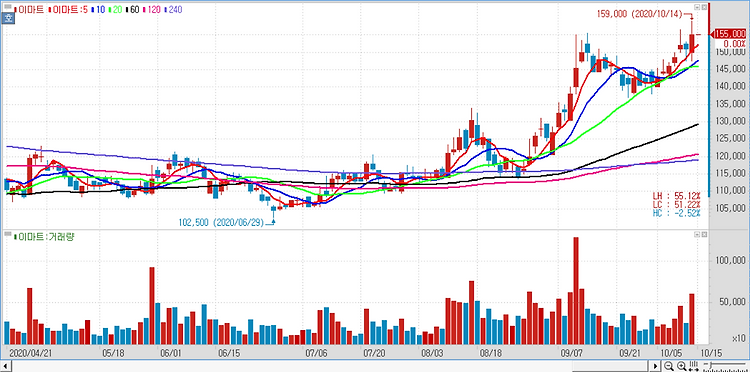Select the purple 240 moving average legend
The width and height of the screenshot is (750, 372).
pos(173,9)
